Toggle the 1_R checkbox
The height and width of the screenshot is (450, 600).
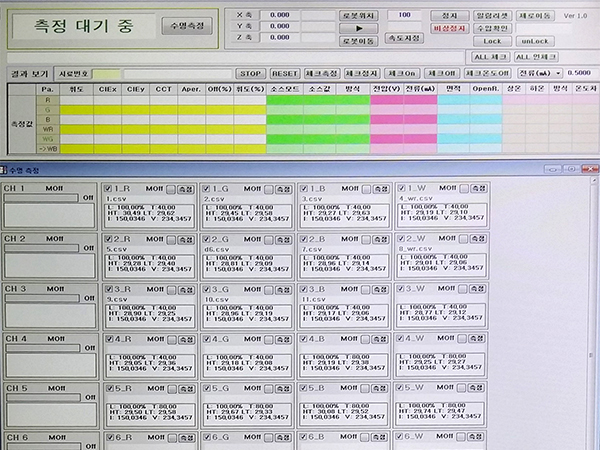(x=108, y=189)
